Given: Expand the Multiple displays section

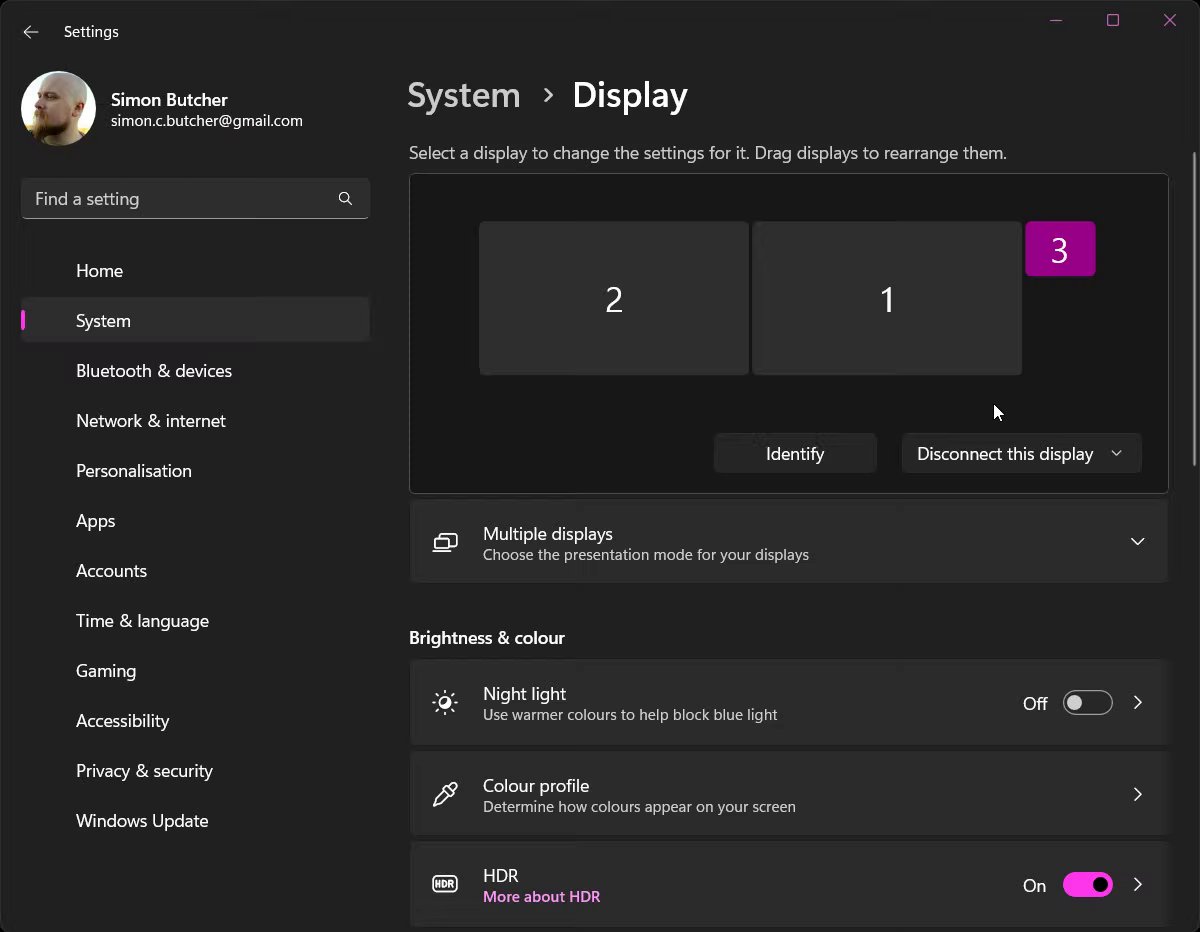Looking at the screenshot, I should click(1137, 542).
